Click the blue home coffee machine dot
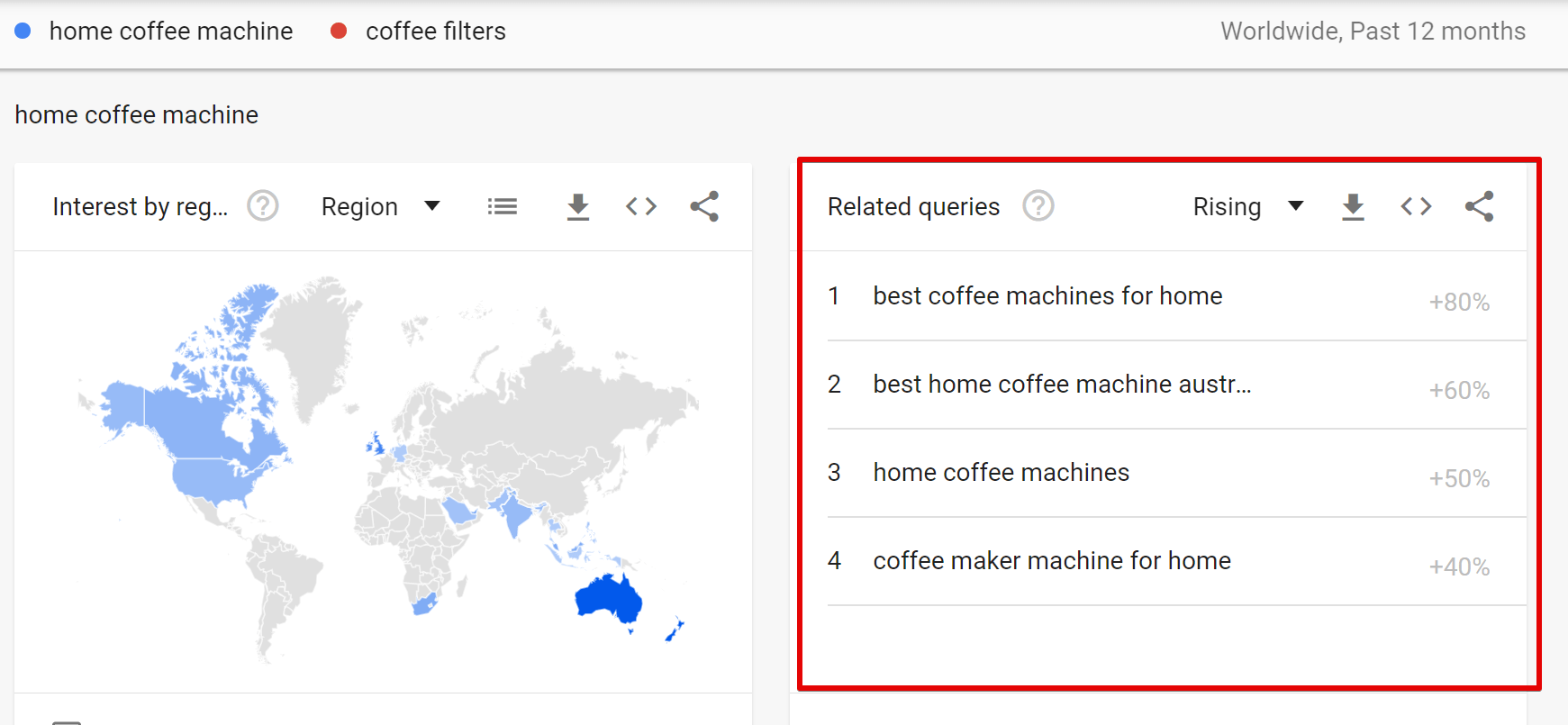Screen dimensions: 1568x725 (x=23, y=31)
